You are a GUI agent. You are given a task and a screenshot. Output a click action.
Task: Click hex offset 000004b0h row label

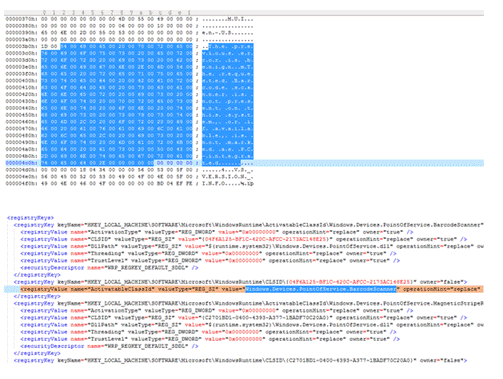(x=22, y=156)
